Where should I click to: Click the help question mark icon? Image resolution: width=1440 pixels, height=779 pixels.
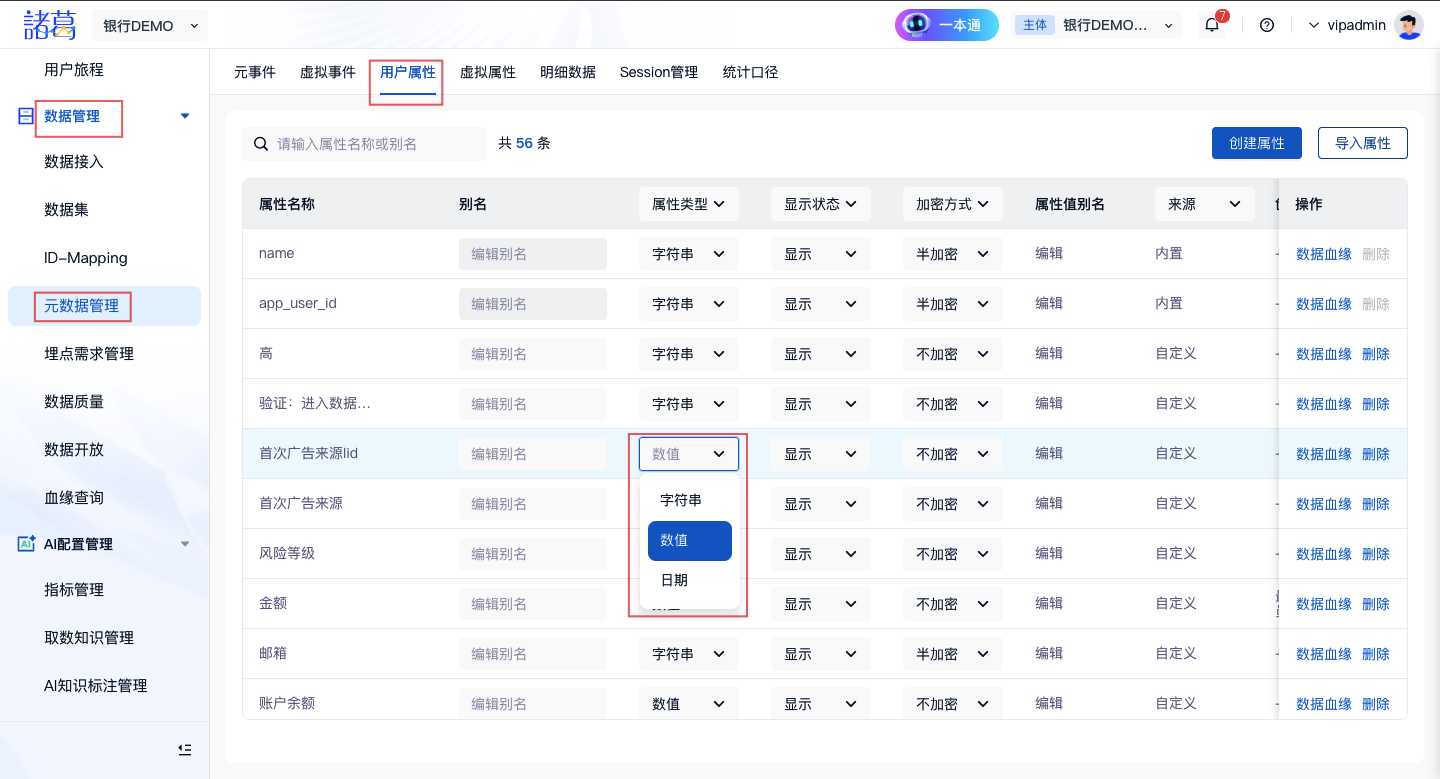click(x=1267, y=26)
